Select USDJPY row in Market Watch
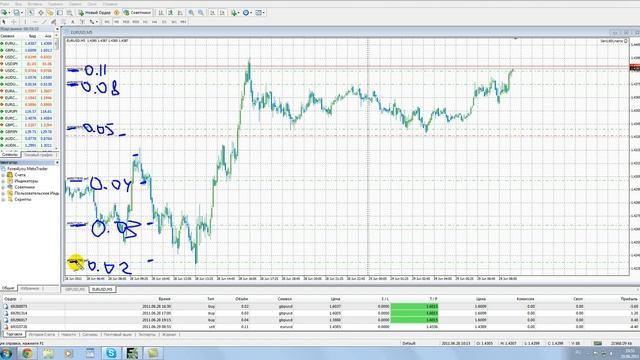The width and height of the screenshot is (640, 360). tap(27, 64)
